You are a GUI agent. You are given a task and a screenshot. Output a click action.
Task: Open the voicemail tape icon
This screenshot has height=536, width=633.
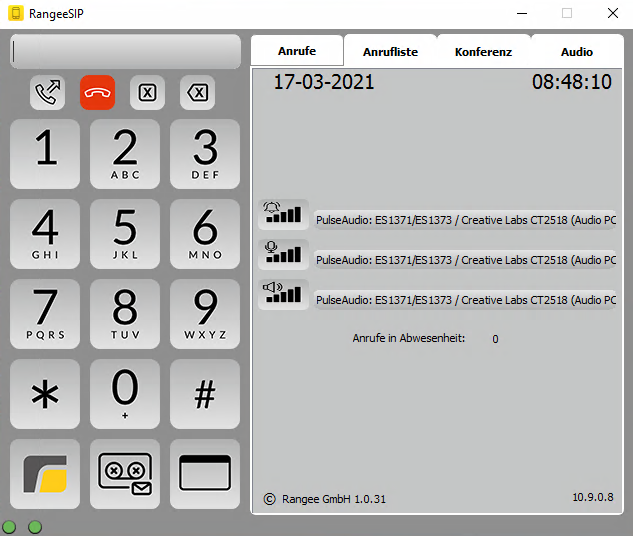[125, 473]
